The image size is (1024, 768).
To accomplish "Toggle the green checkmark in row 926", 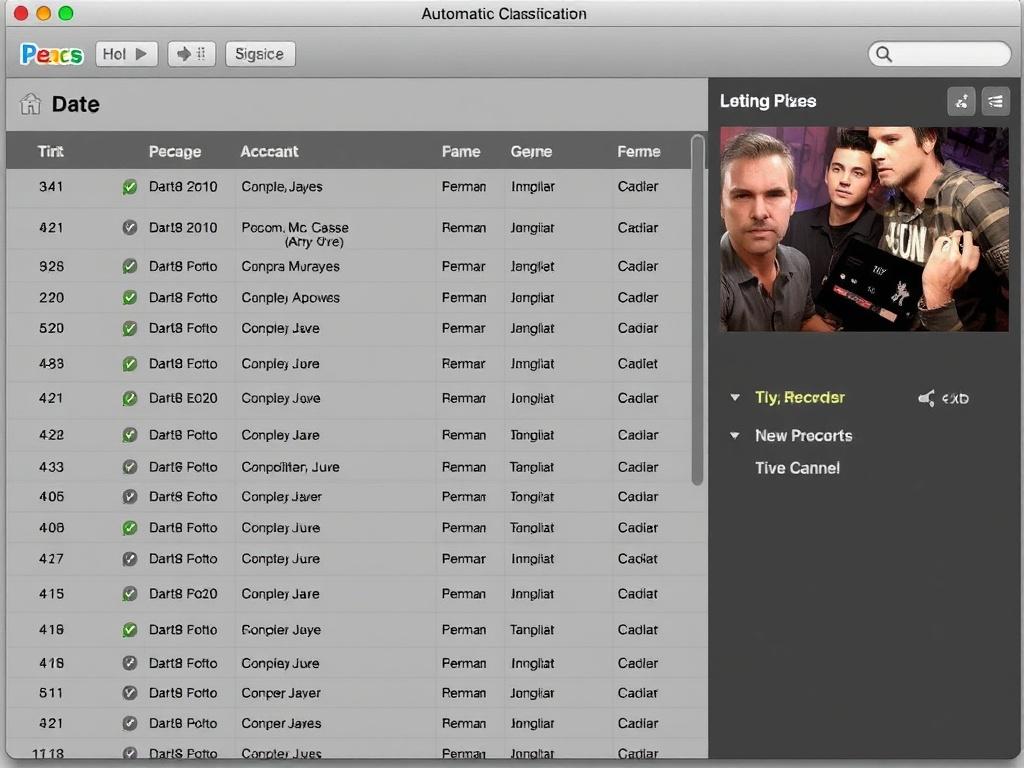I will point(129,267).
